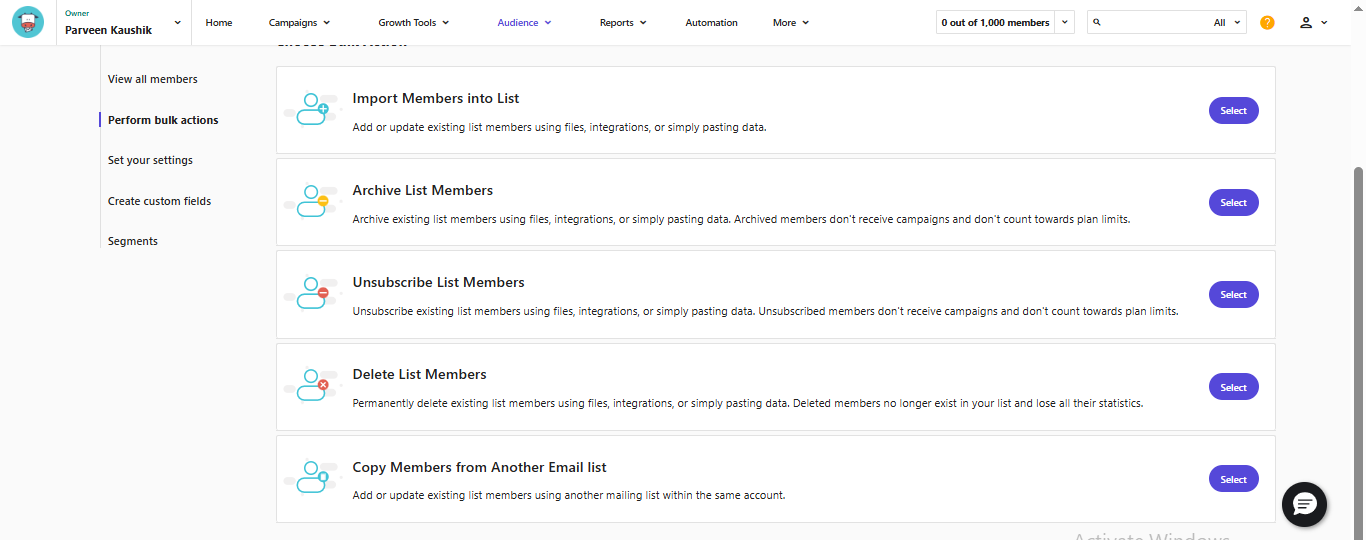Go to the Automation menu item

tap(711, 22)
